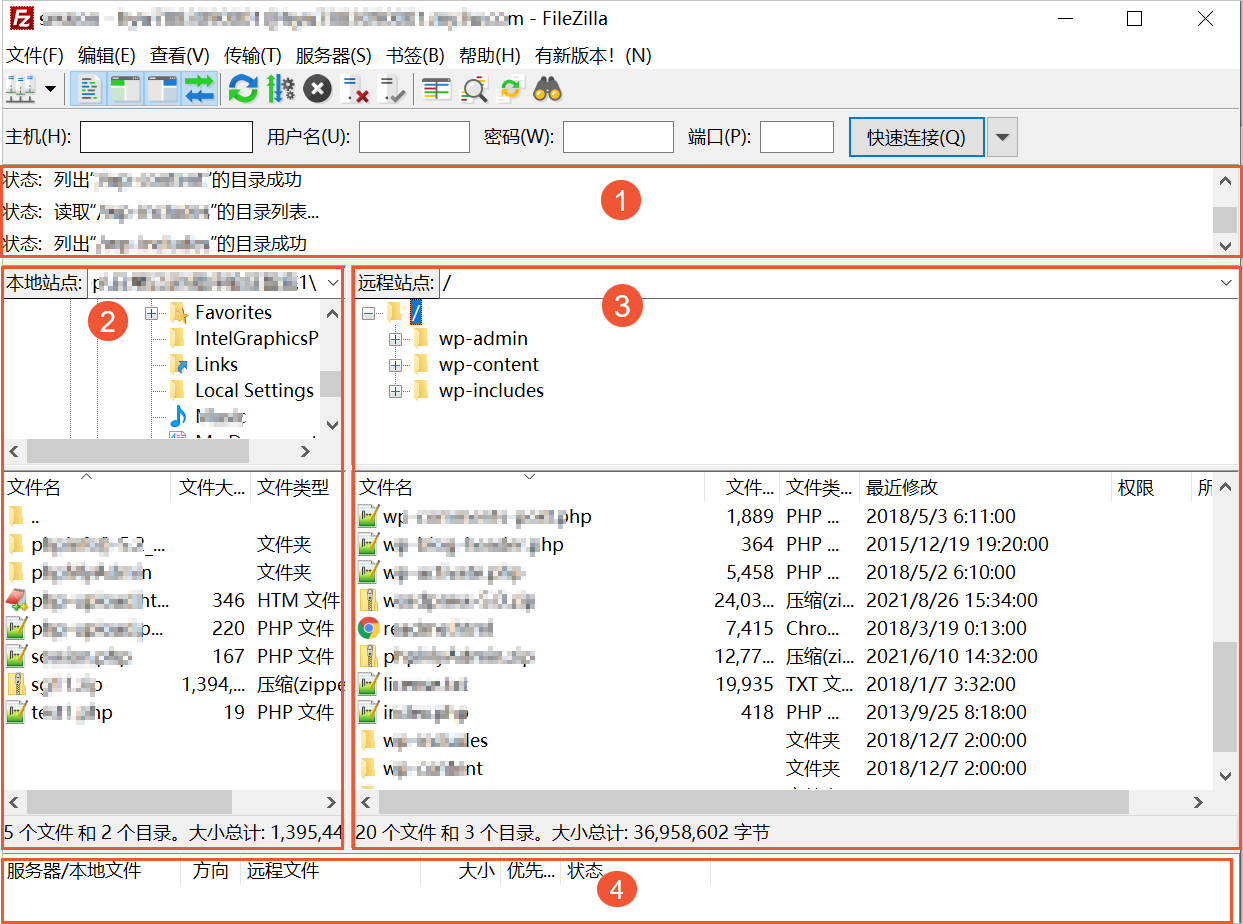Search for files with the binoculars icon
This screenshot has height=924, width=1243.
[x=547, y=90]
